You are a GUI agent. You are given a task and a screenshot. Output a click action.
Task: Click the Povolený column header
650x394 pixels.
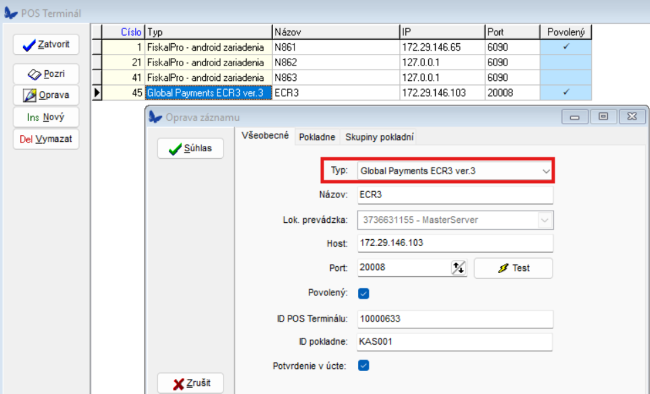(566, 32)
